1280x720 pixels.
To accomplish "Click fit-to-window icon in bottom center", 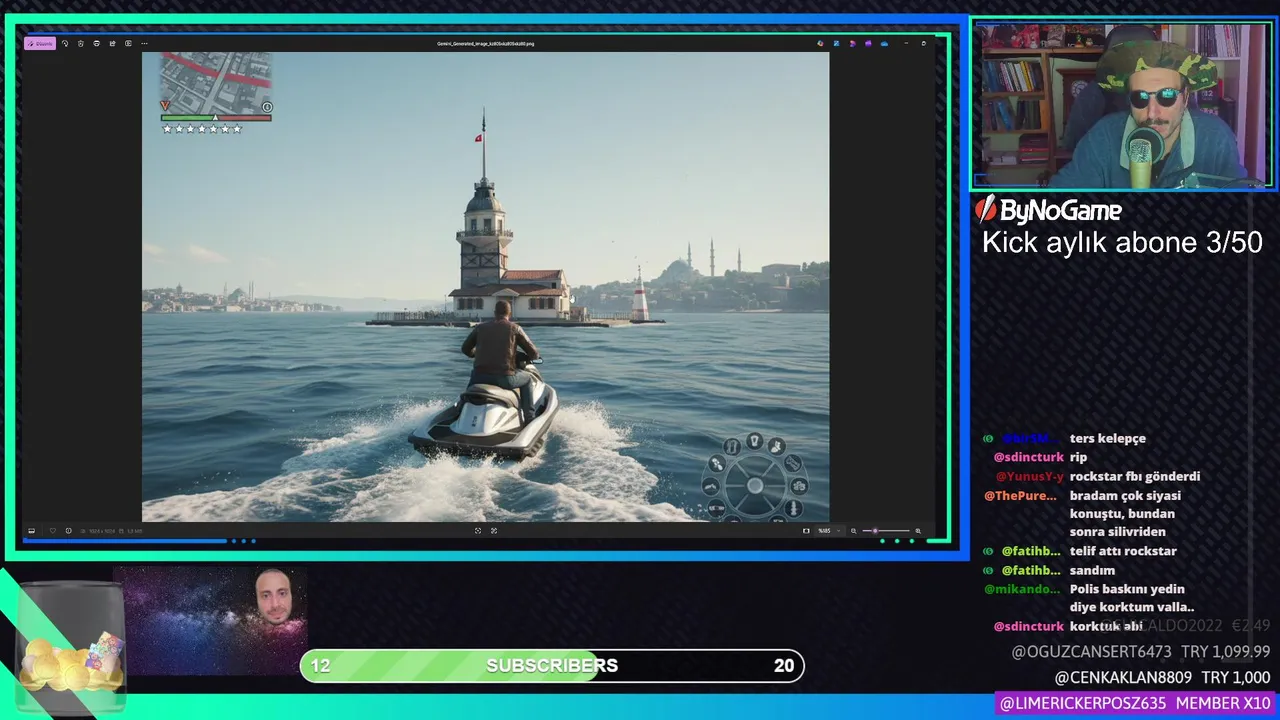I will tap(478, 531).
